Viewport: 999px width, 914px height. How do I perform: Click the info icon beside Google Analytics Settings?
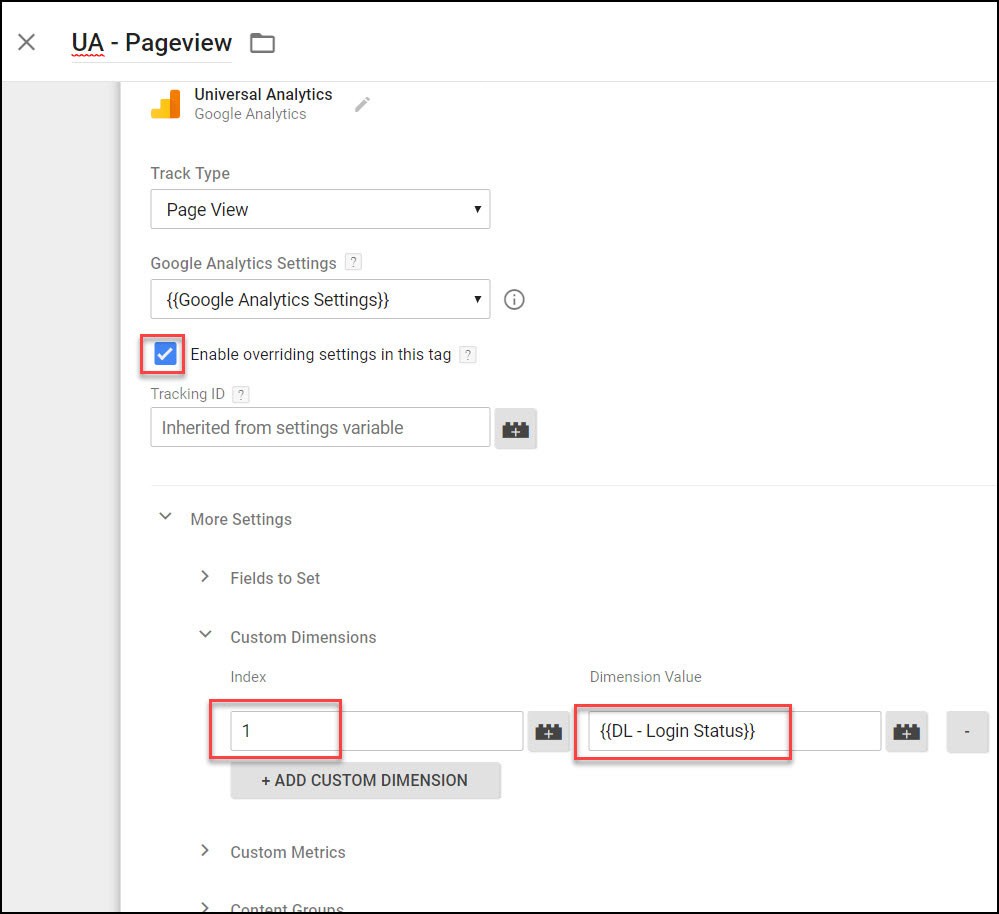point(514,299)
